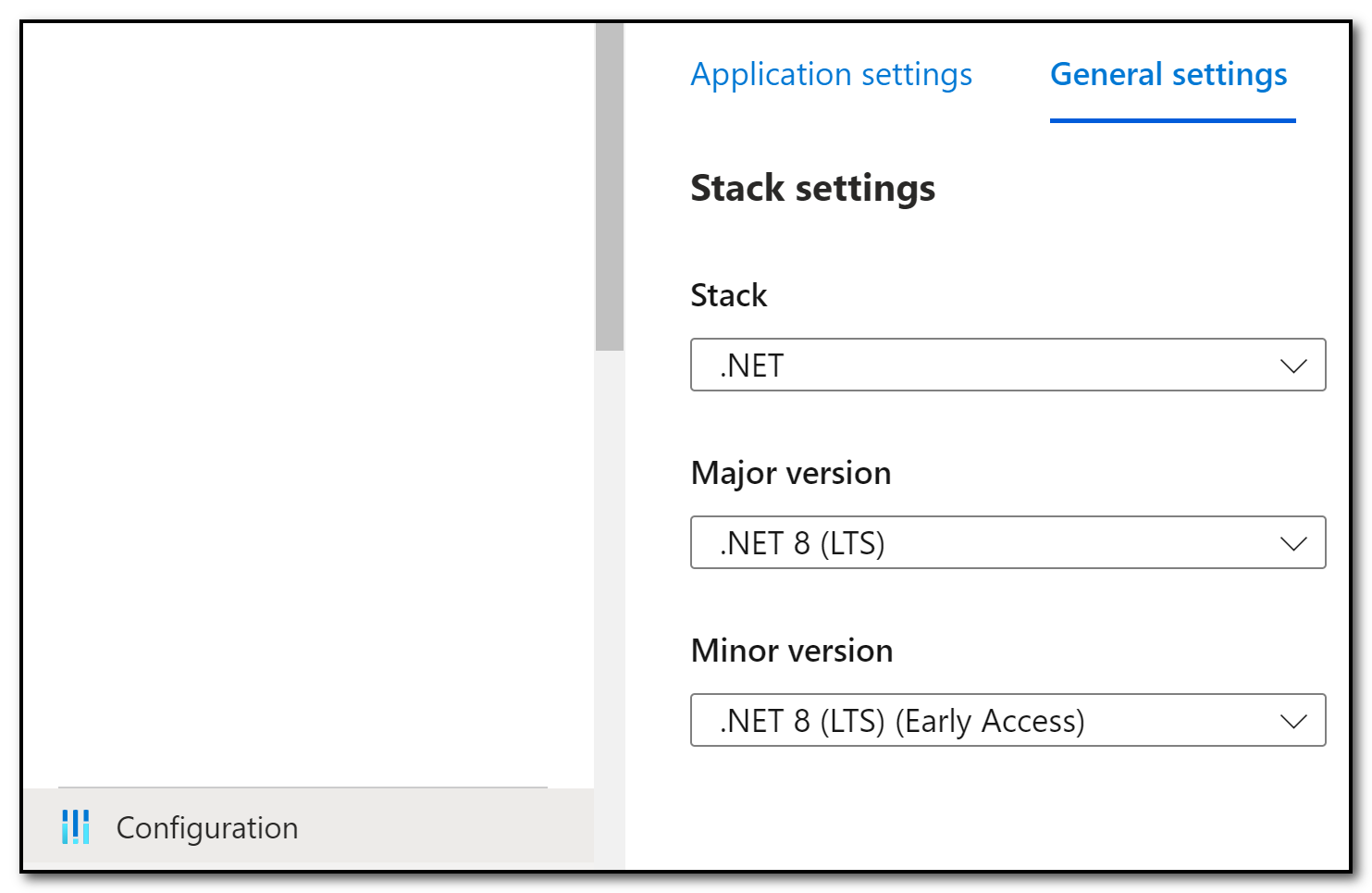Switch to the Application settings tab
1372x893 pixels.
[x=831, y=75]
